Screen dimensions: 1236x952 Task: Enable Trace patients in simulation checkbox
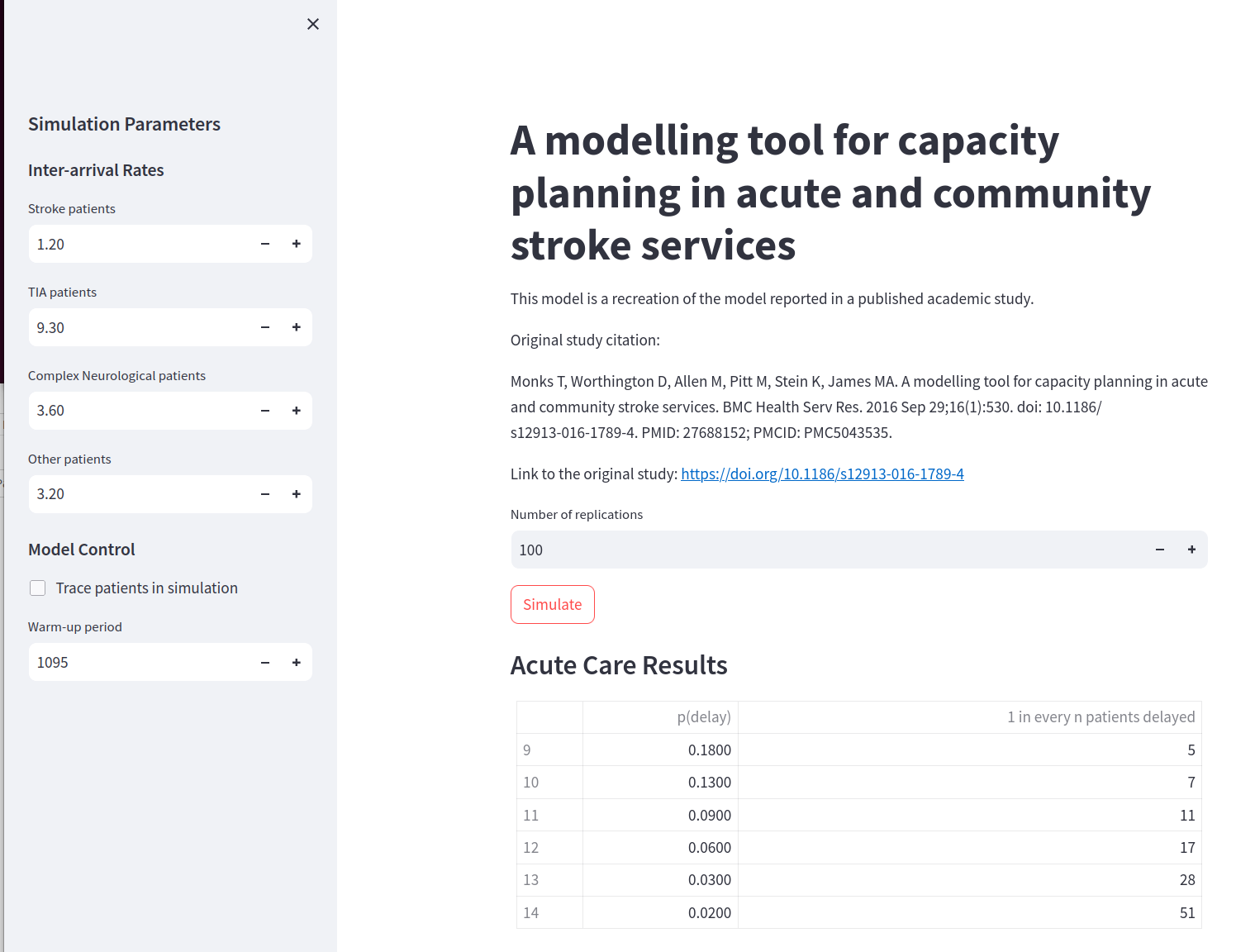(x=38, y=588)
